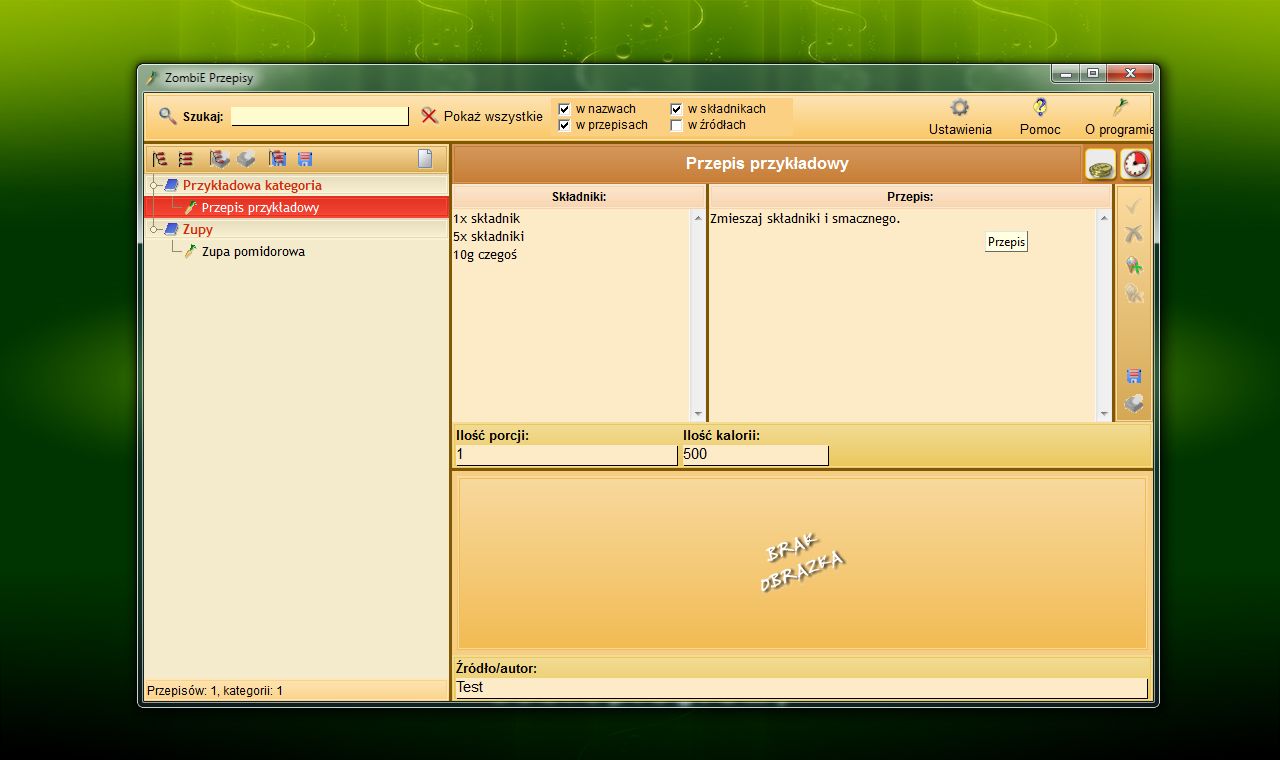Click the Ilość kalorii field

pyautogui.click(x=755, y=455)
